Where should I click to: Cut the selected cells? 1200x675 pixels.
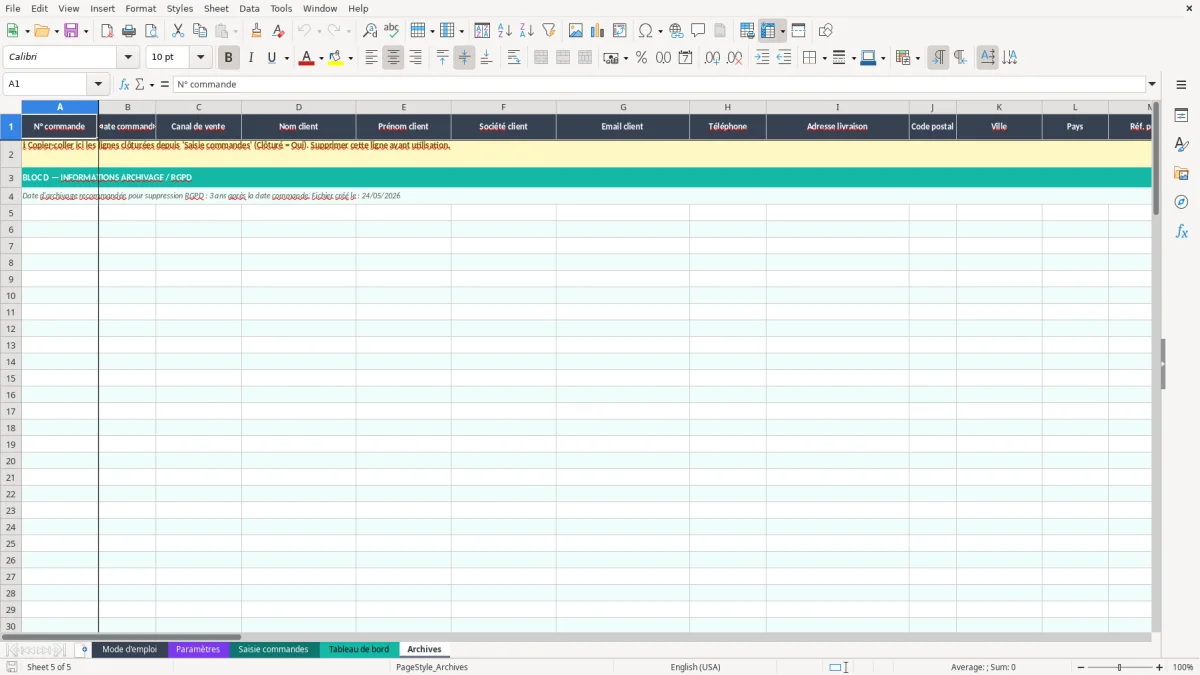point(178,31)
